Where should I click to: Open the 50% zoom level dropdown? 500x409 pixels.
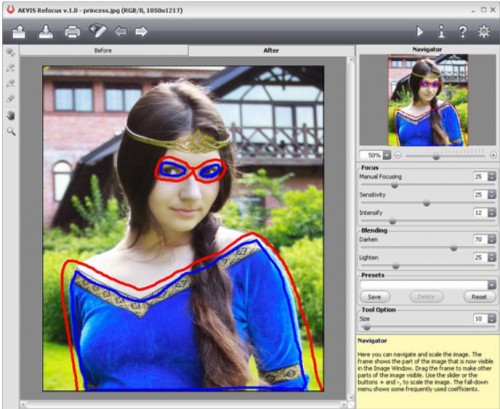(x=387, y=155)
